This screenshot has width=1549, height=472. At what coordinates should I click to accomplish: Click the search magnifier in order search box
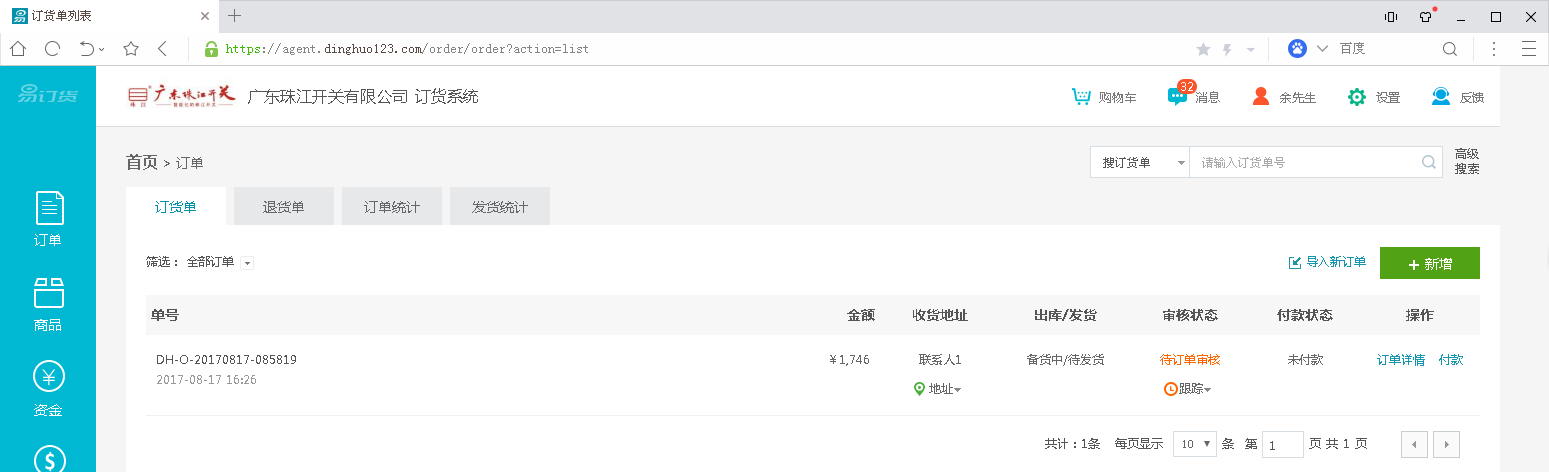(x=1430, y=162)
